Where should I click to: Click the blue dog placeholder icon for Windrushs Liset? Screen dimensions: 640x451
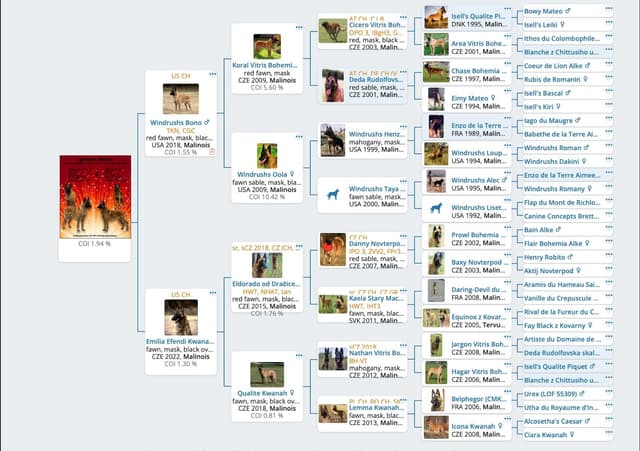point(436,208)
